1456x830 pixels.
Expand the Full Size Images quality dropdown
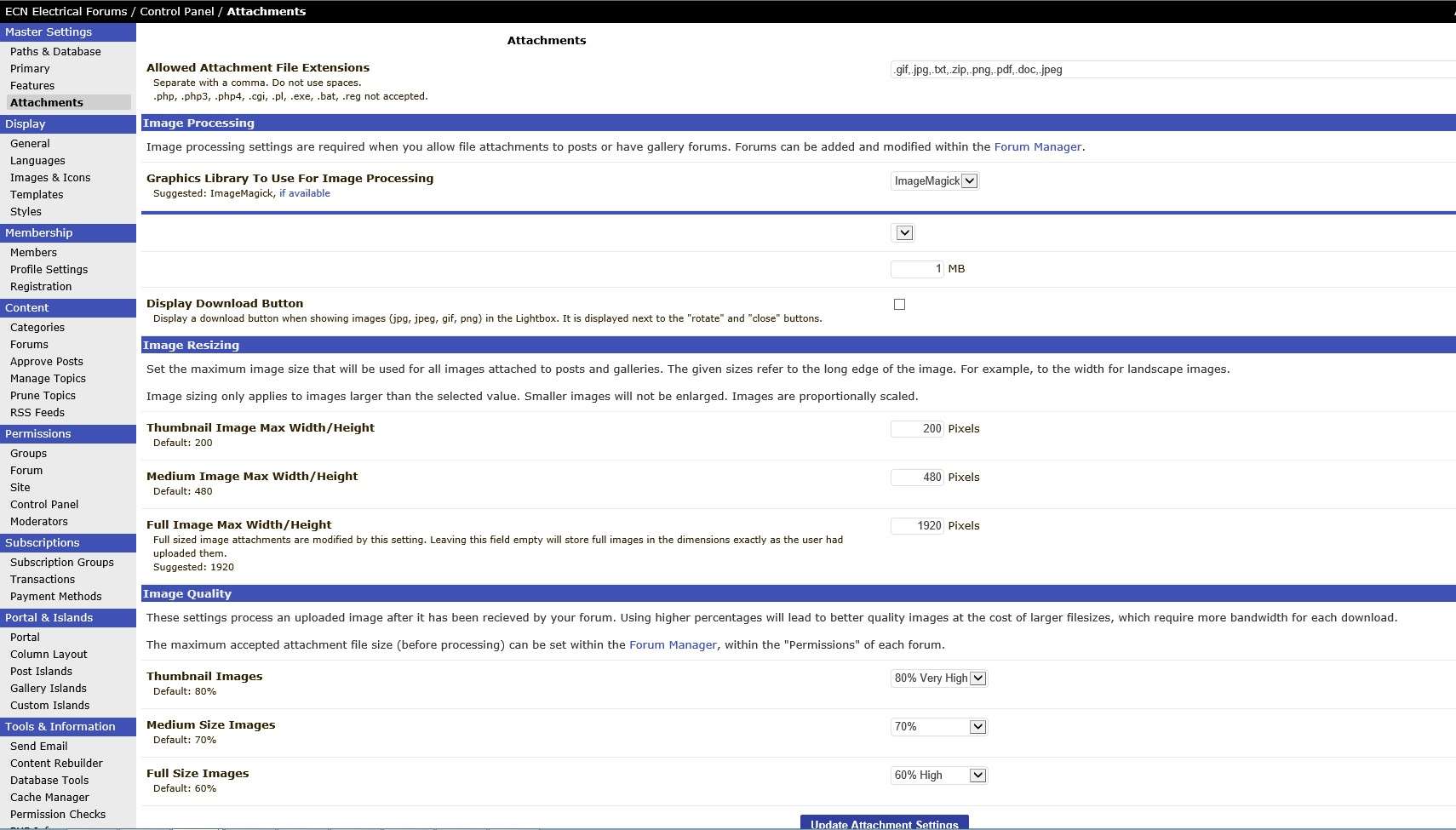[938, 775]
